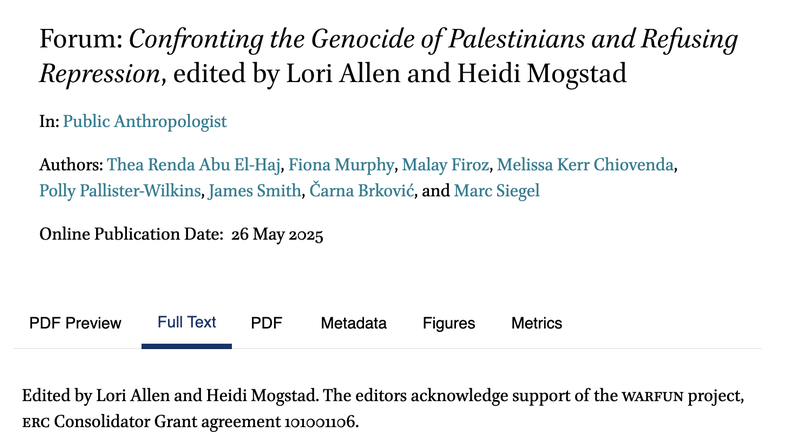View the Metrics tab
Viewport: 800px width, 448px height.
click(537, 323)
